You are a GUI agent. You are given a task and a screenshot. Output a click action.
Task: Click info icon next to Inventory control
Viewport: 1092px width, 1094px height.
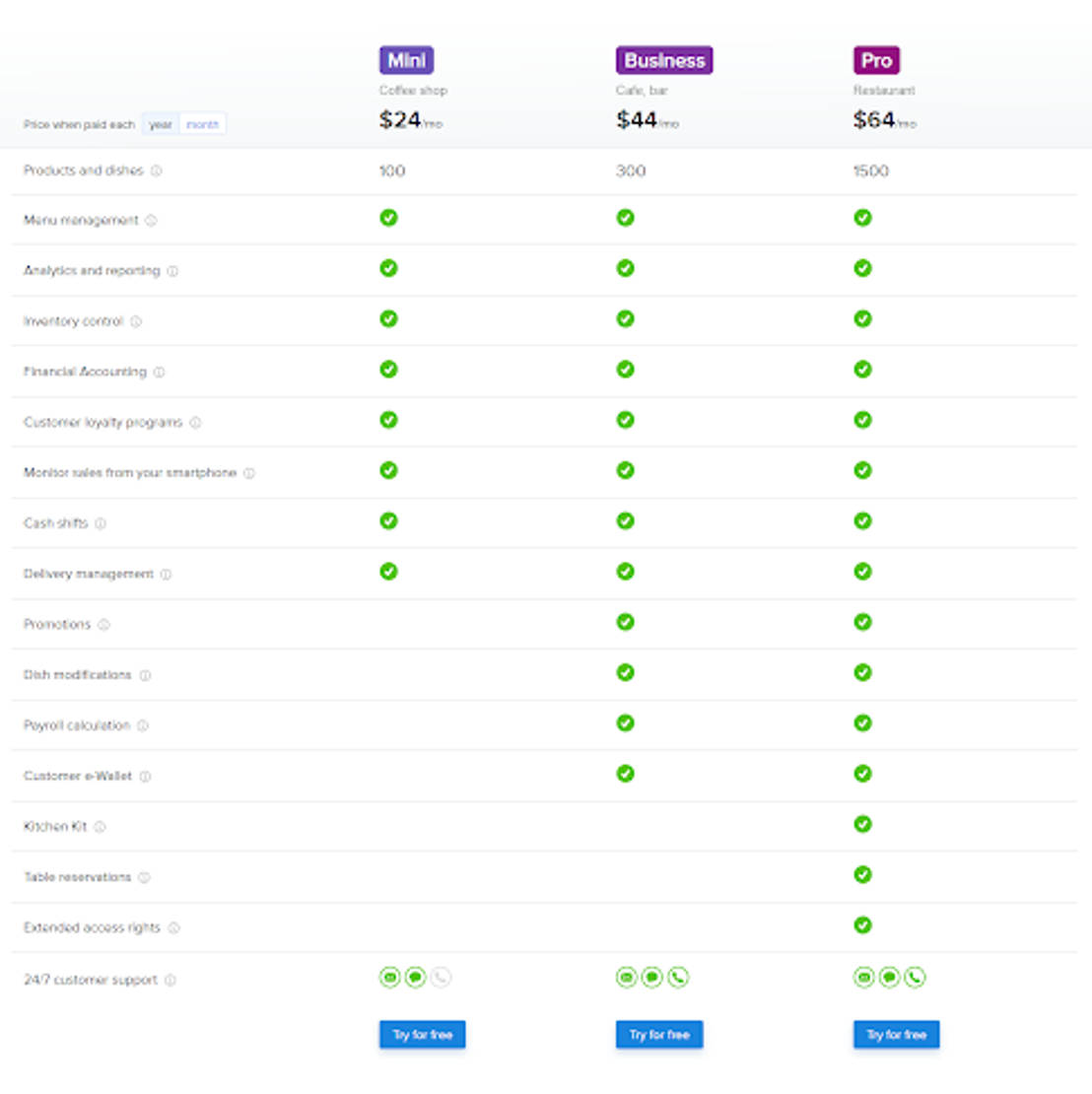(136, 321)
